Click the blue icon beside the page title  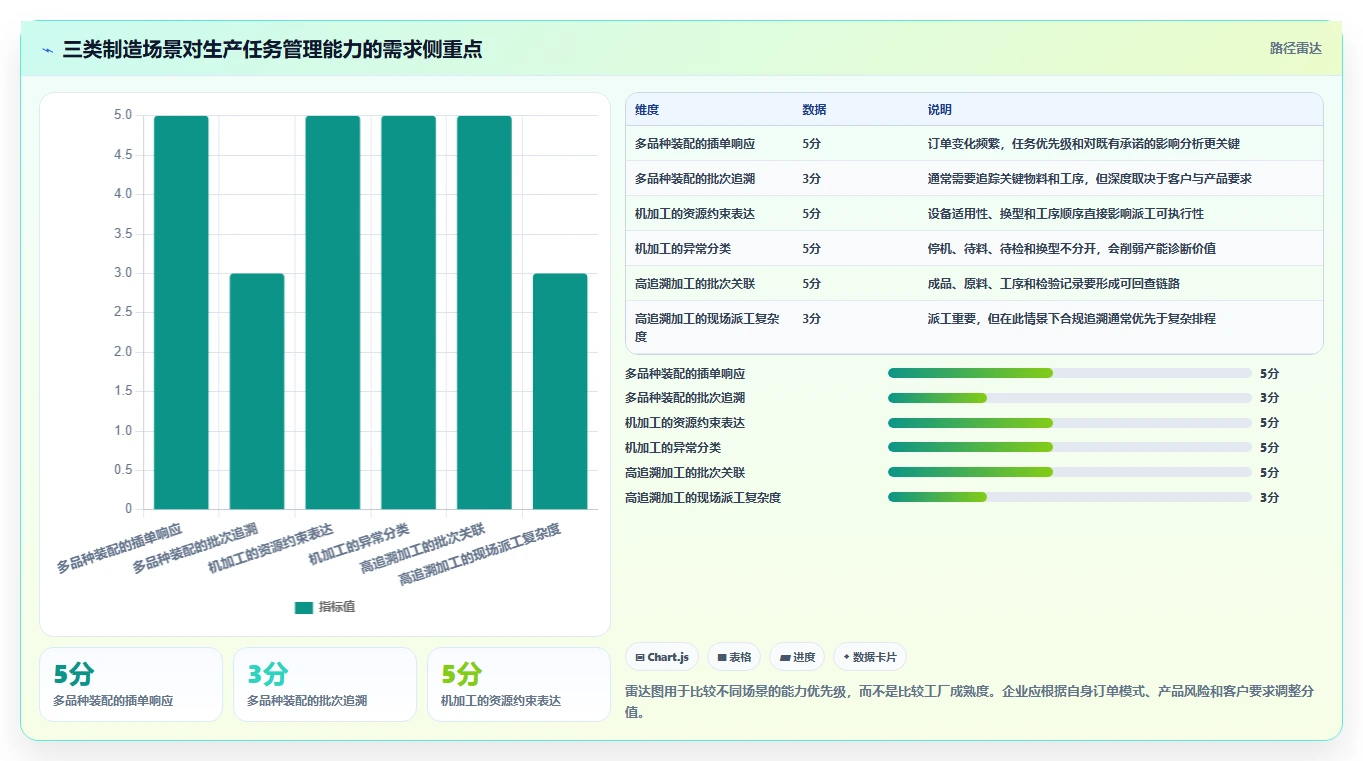coord(48,50)
